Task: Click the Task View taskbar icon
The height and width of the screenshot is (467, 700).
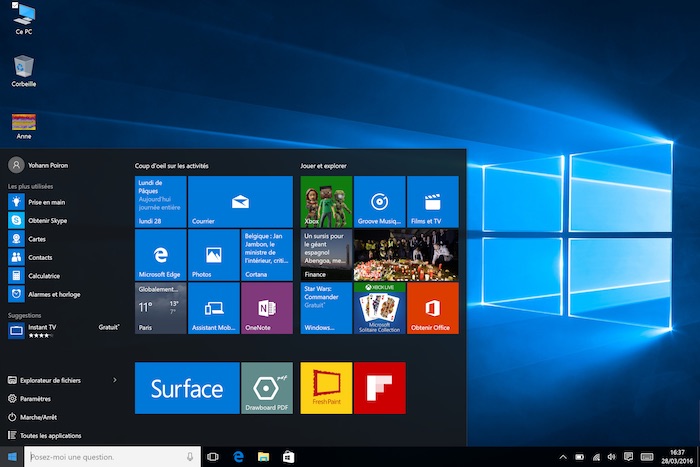Action: coord(212,456)
